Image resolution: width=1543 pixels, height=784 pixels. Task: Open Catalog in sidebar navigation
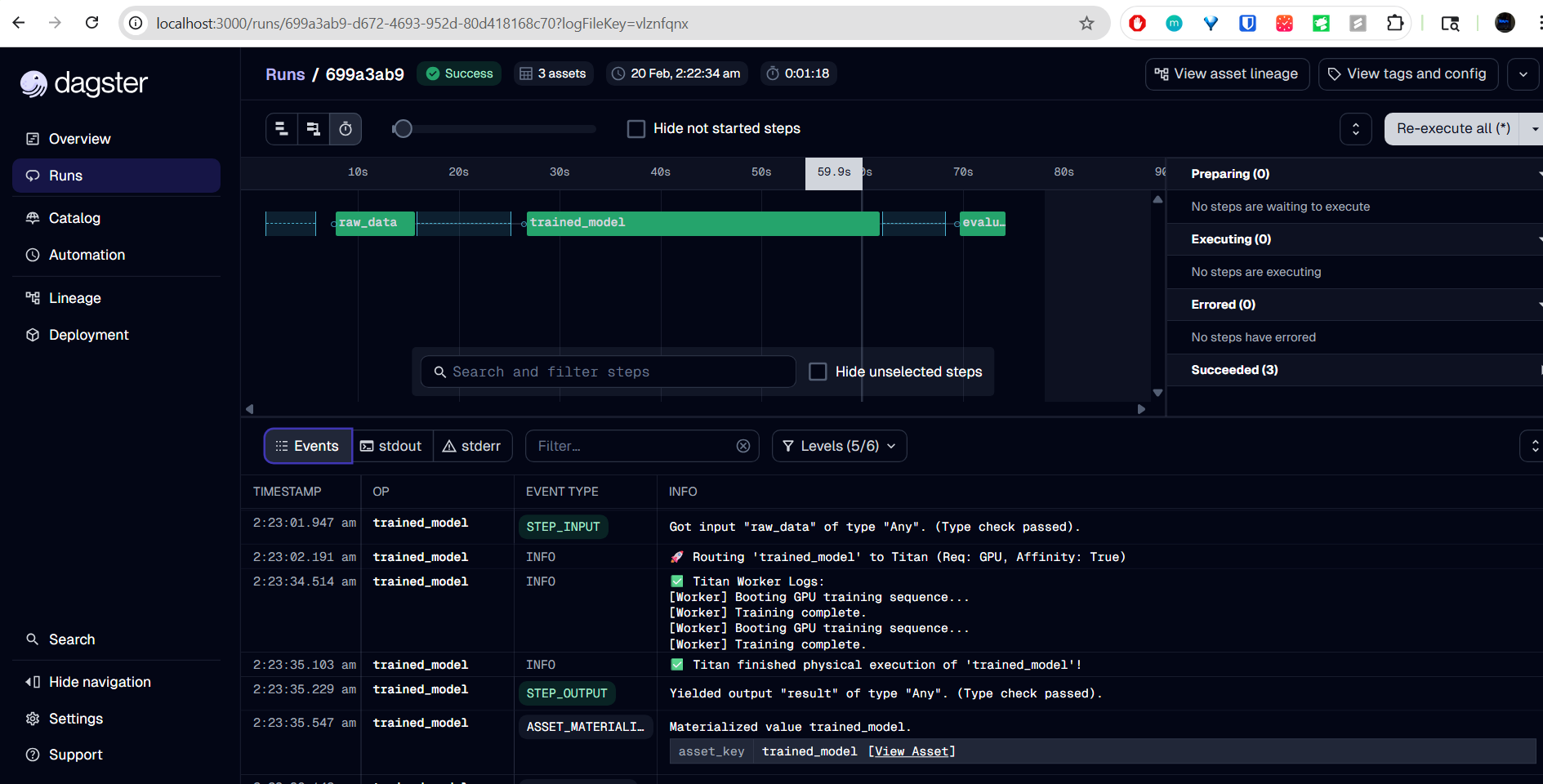pos(74,218)
